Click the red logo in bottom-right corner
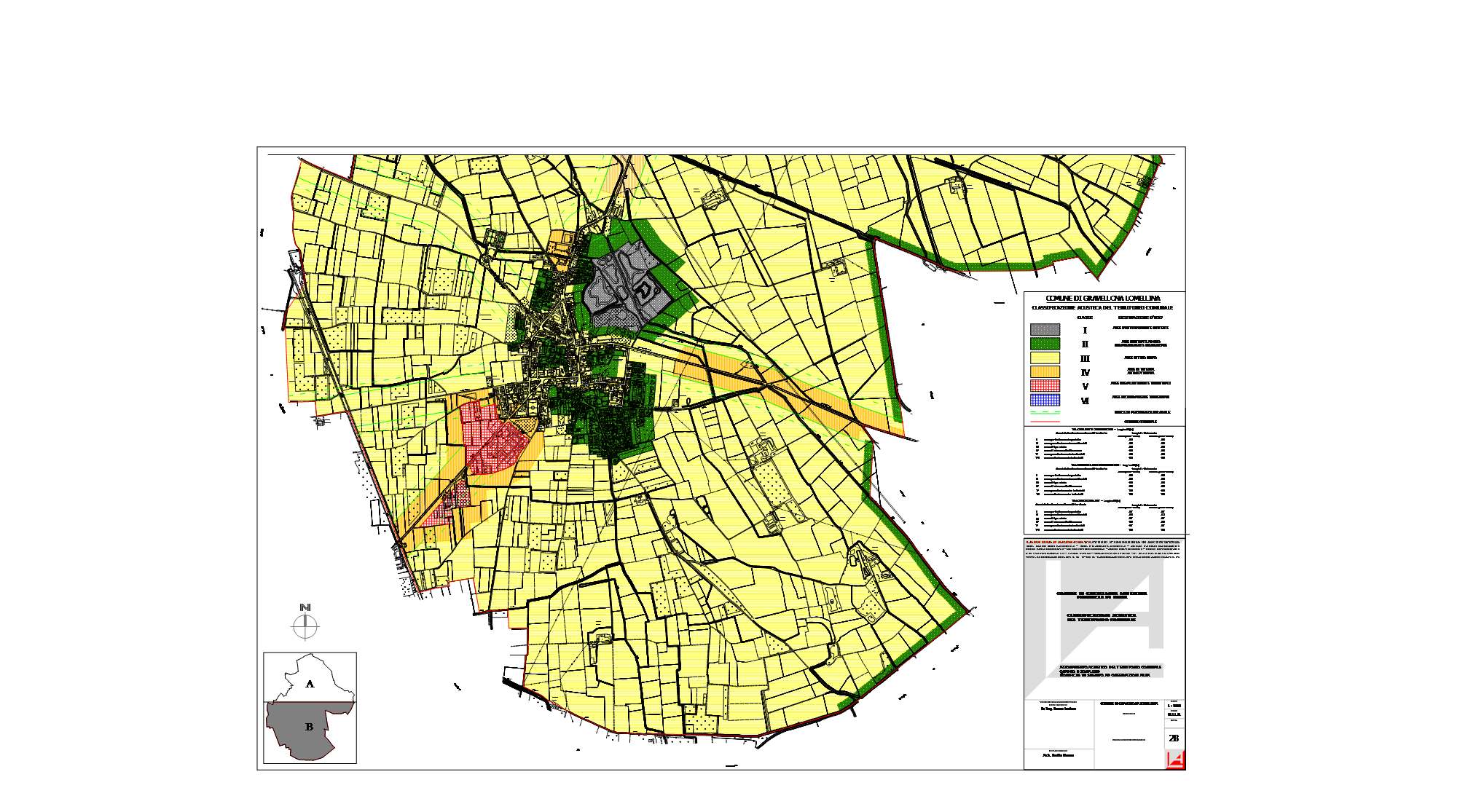Viewport: 1468px width, 812px height. point(1175,760)
